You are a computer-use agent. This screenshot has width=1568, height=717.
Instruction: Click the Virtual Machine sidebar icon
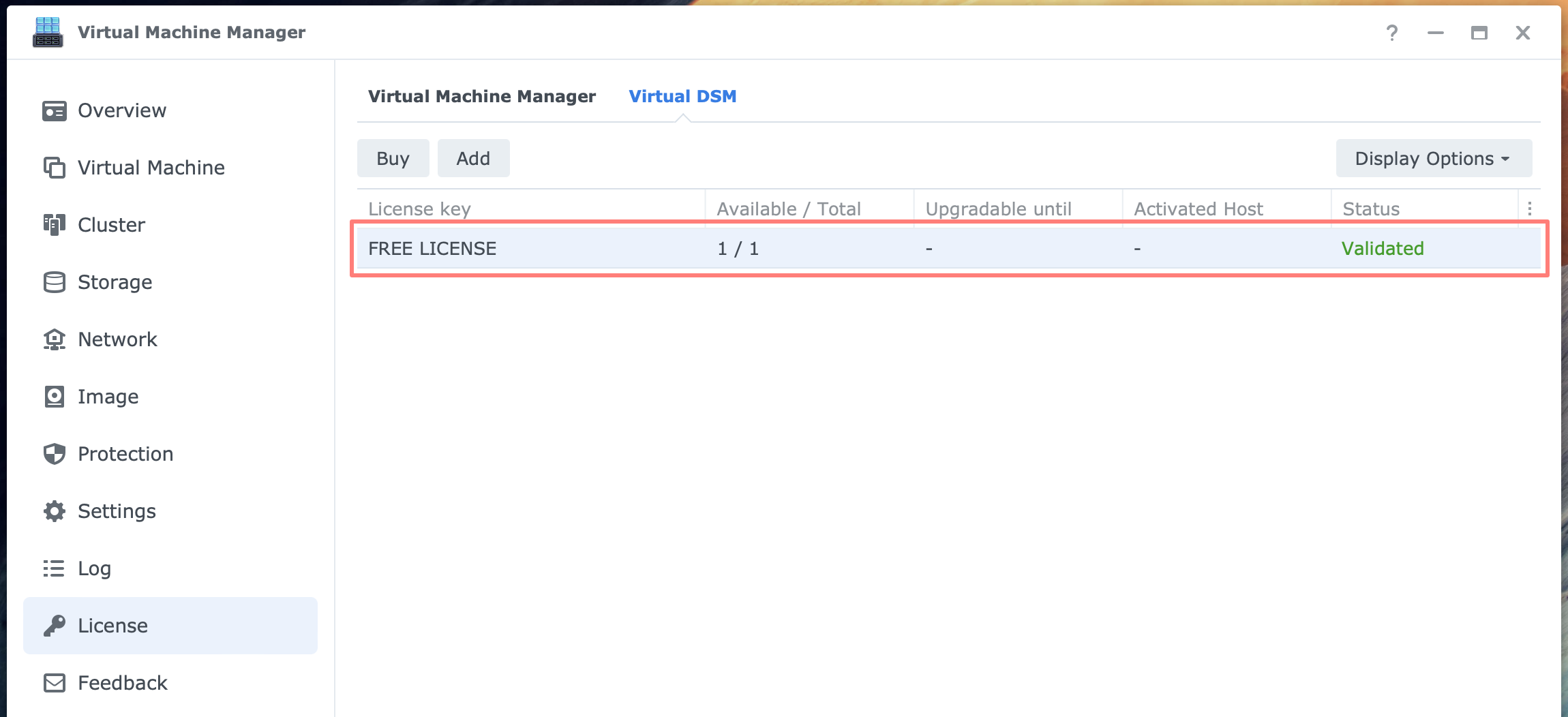pyautogui.click(x=55, y=168)
